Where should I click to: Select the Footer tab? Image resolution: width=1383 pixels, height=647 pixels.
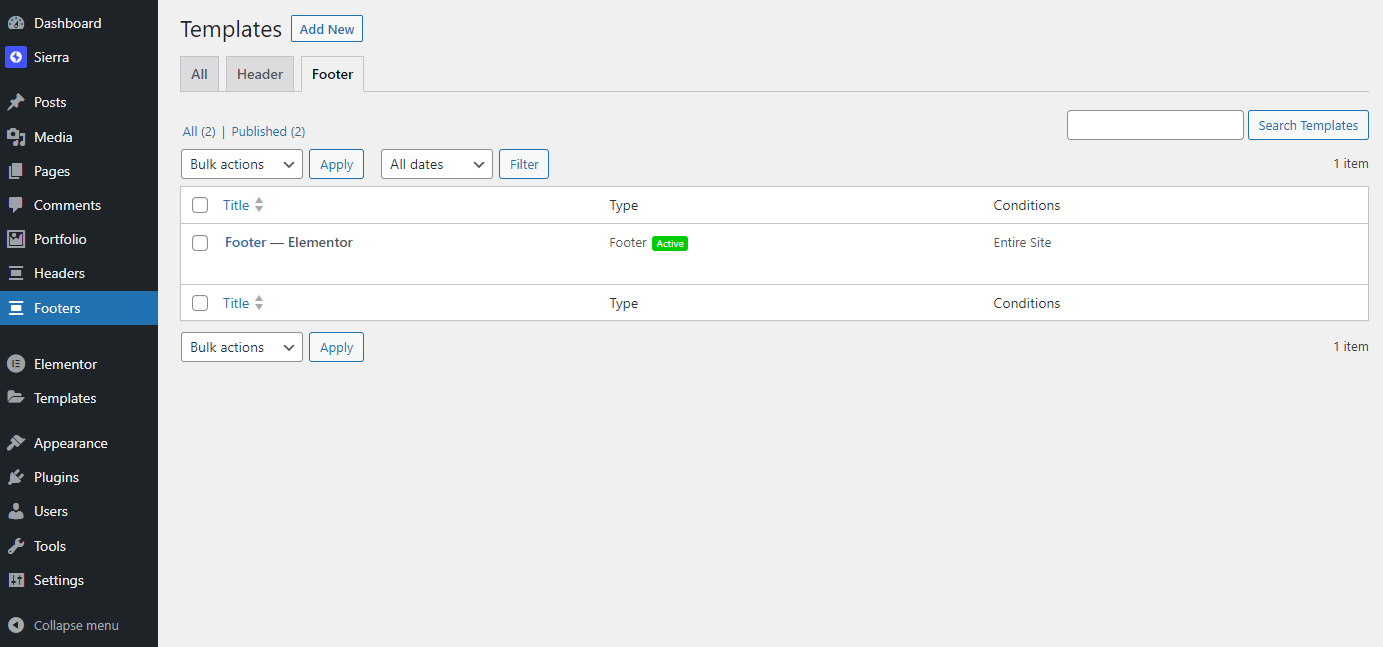click(333, 74)
